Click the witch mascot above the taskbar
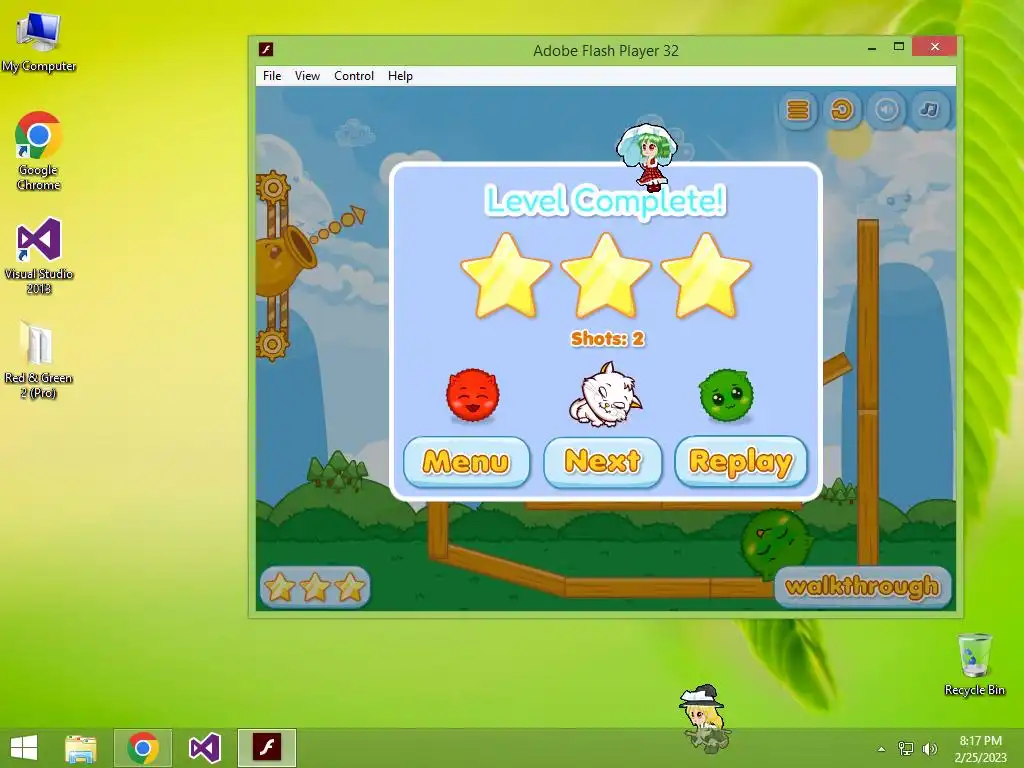Image resolution: width=1024 pixels, height=768 pixels. point(704,718)
